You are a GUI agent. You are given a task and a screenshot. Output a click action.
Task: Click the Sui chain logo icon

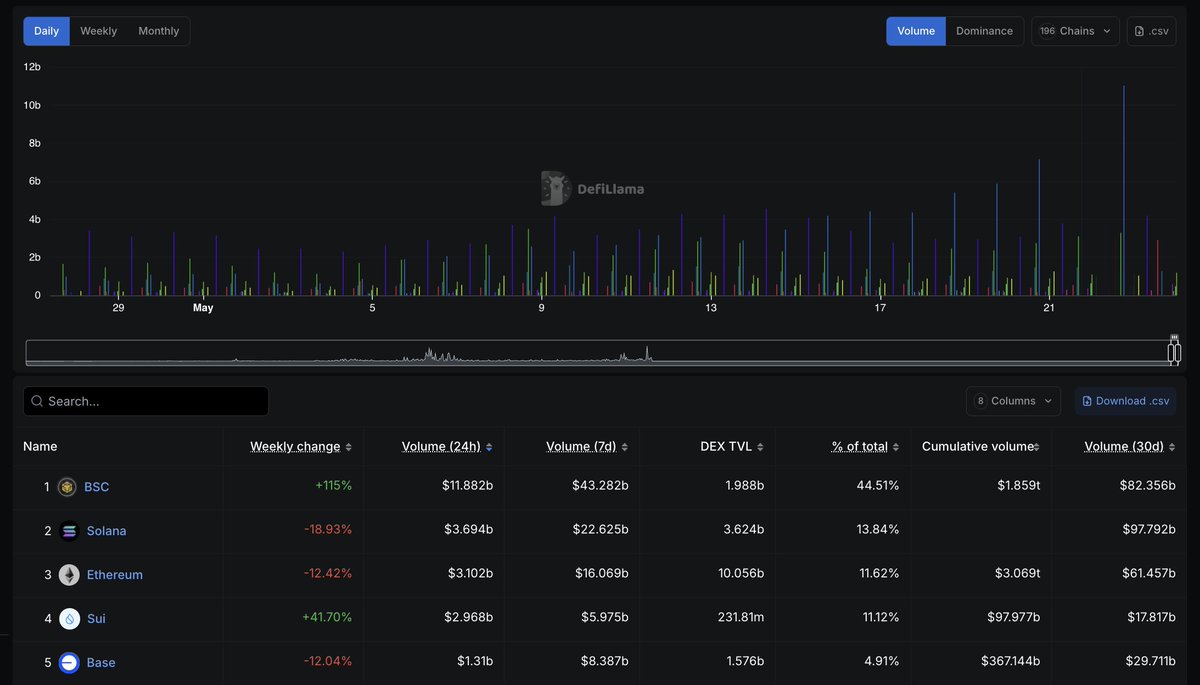(x=69, y=619)
